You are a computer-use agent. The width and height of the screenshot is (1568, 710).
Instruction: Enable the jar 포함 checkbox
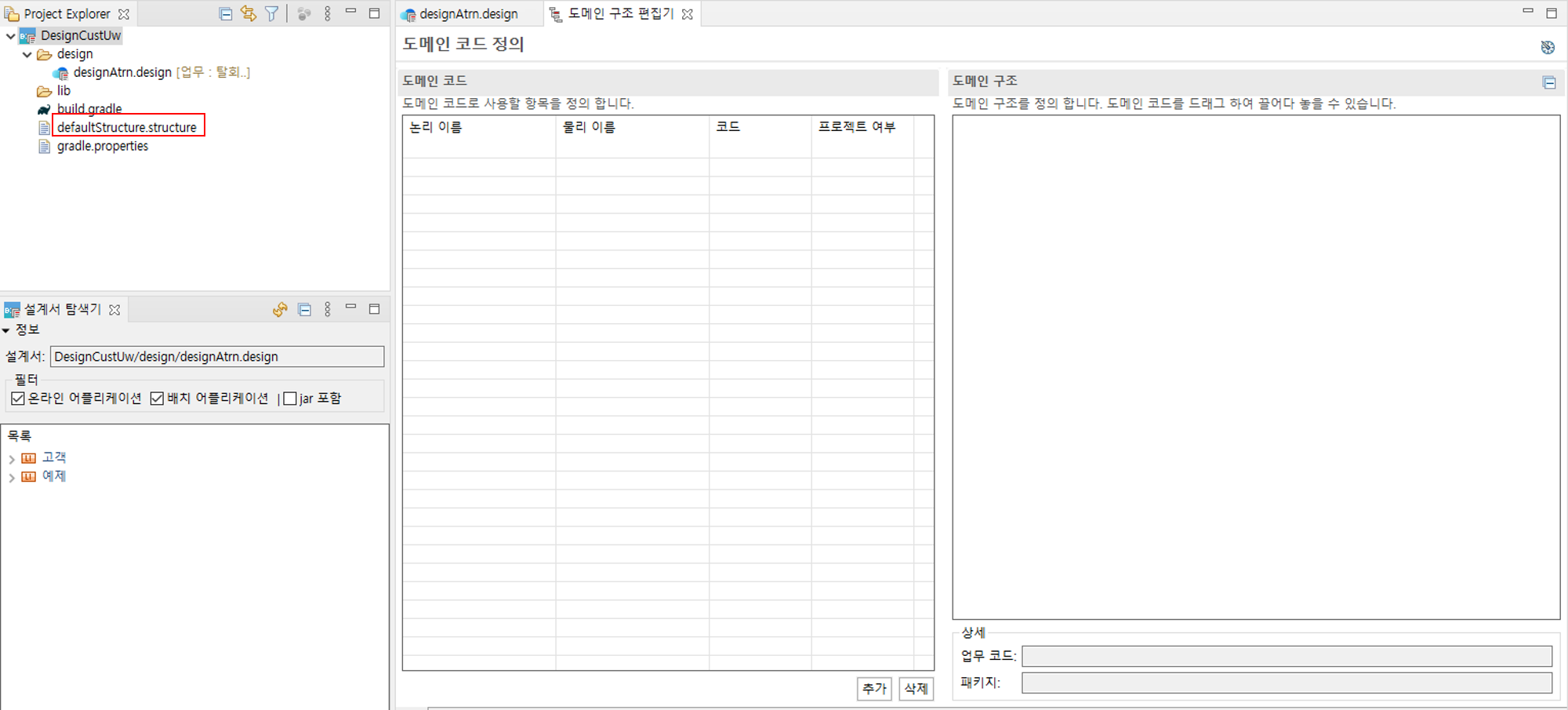click(x=290, y=399)
